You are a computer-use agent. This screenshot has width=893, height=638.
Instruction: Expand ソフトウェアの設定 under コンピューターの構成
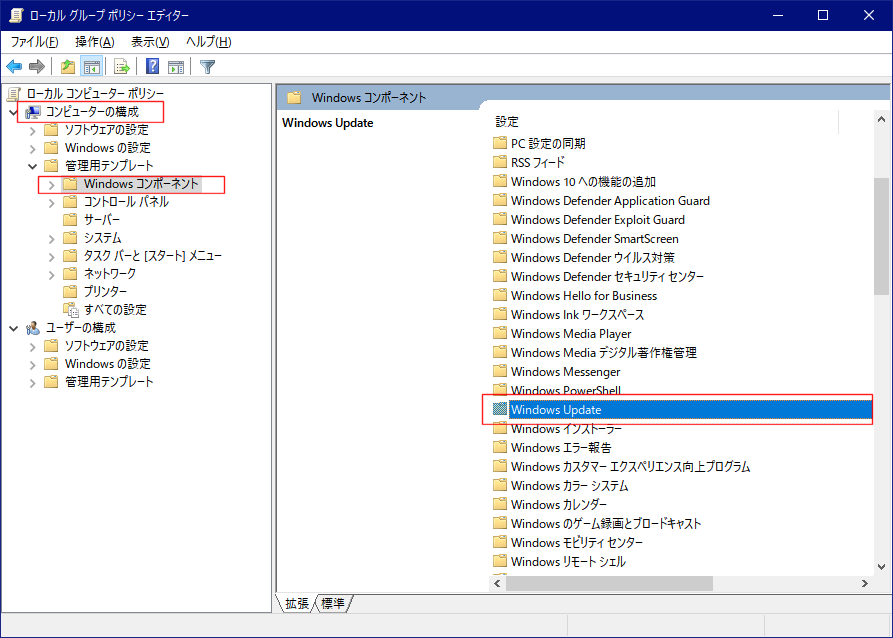coord(32,131)
